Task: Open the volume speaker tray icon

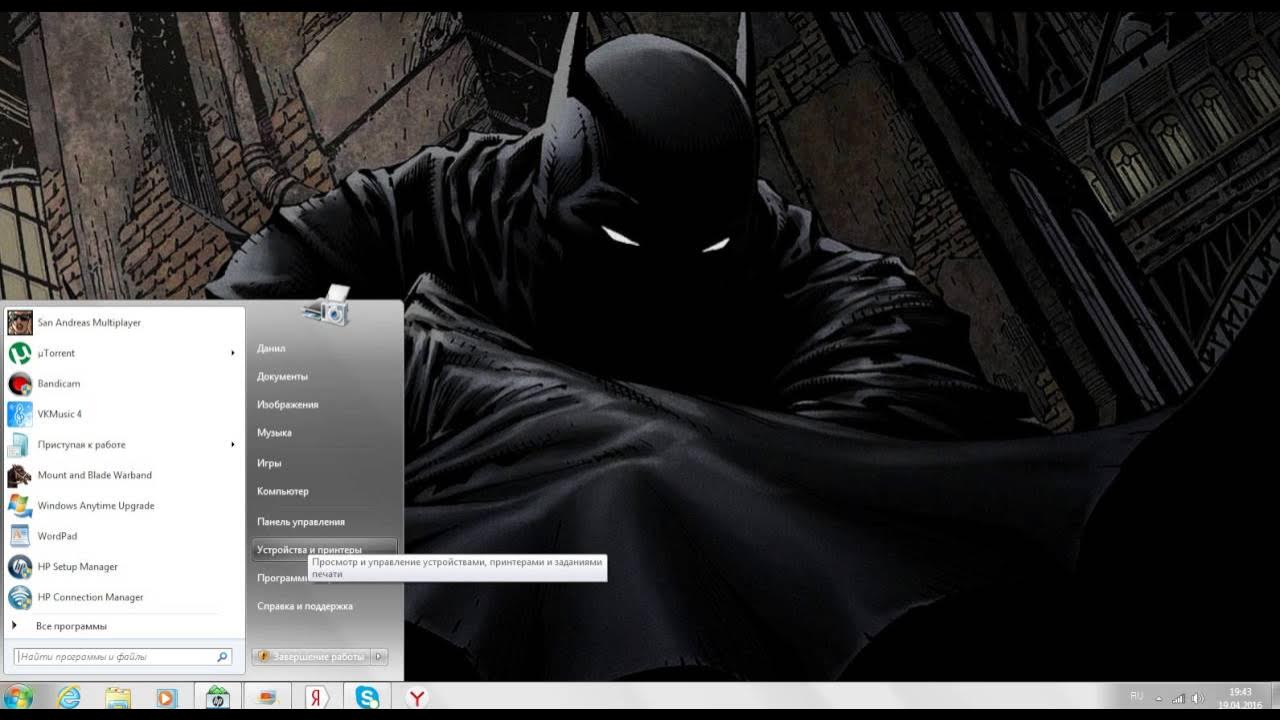Action: pos(1197,698)
